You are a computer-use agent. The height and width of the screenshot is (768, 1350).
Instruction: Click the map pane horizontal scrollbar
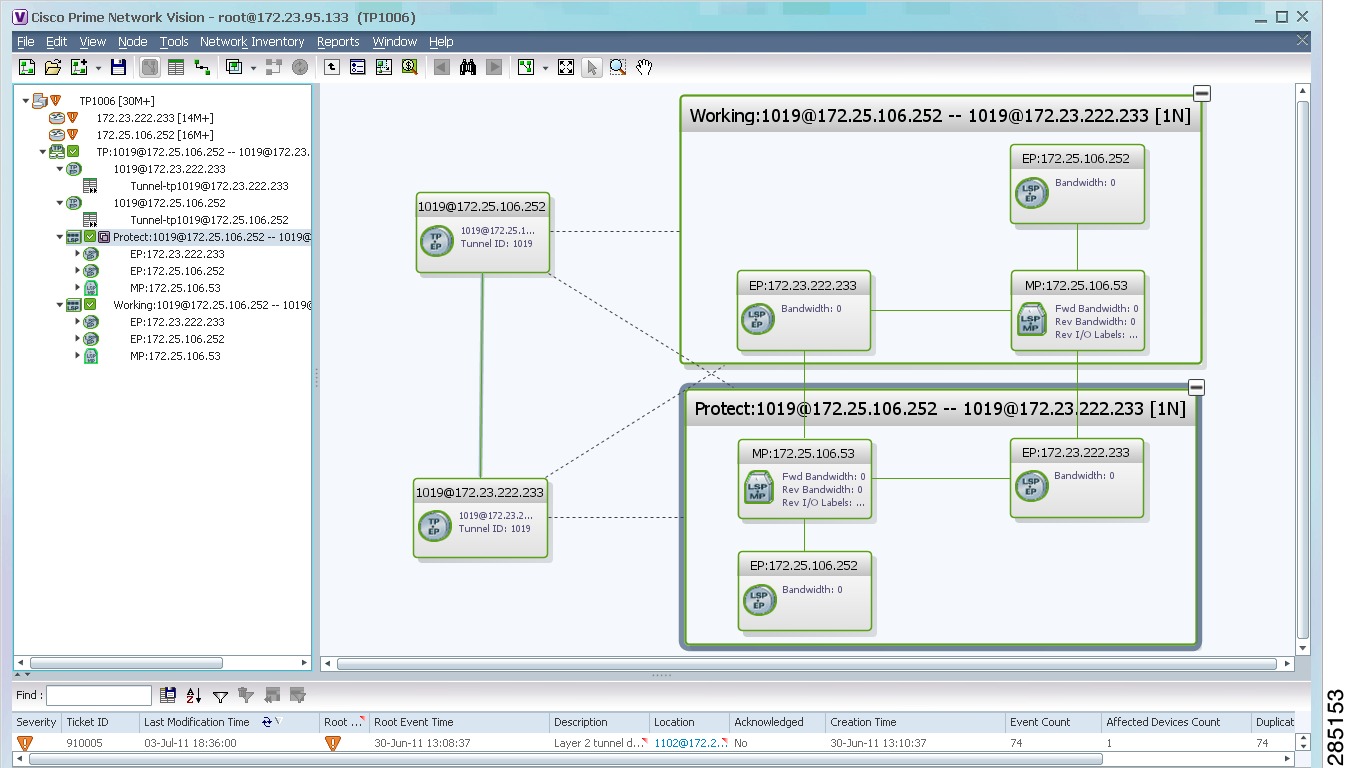tap(807, 663)
